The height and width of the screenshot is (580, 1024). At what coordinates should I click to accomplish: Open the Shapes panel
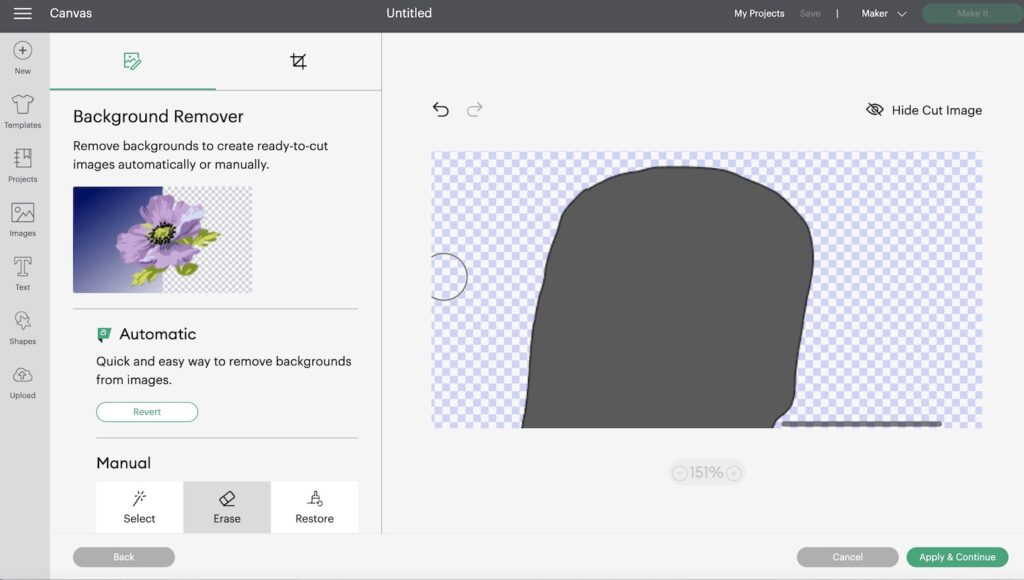coord(22,327)
